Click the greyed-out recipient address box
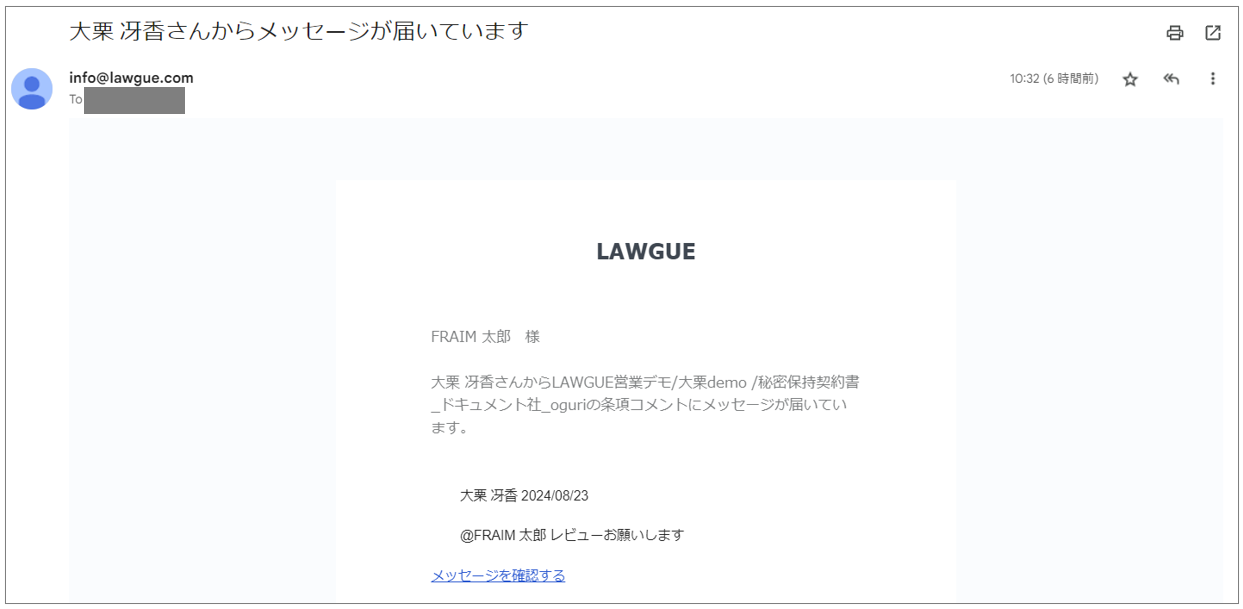 134,100
